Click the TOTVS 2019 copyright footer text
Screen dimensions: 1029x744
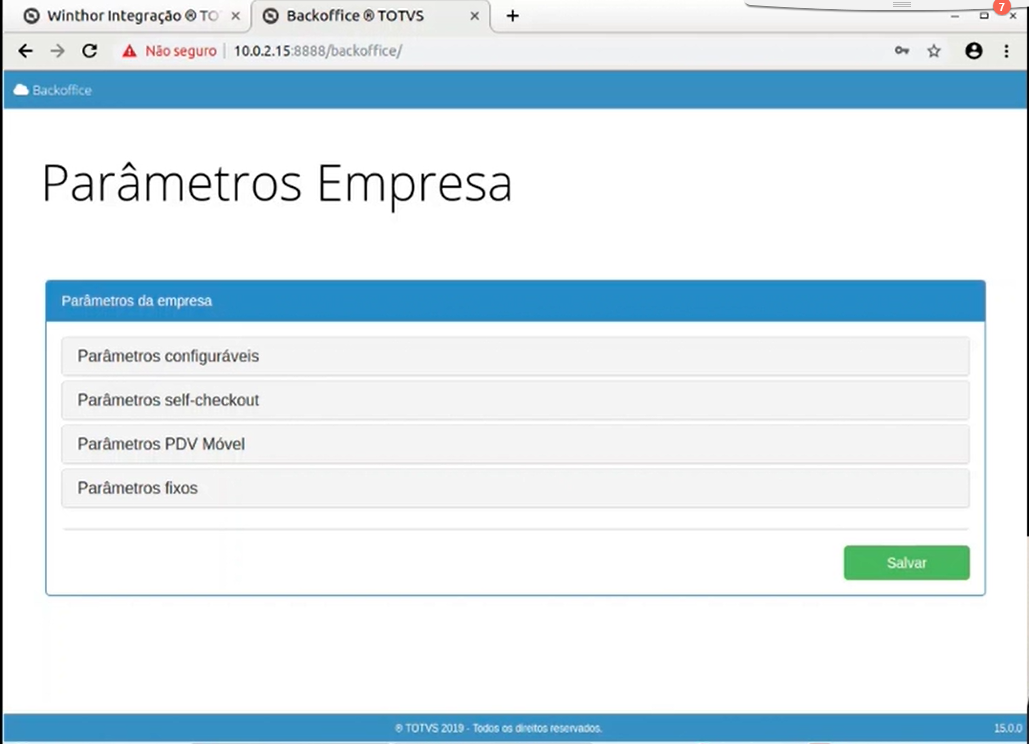pyautogui.click(x=498, y=728)
